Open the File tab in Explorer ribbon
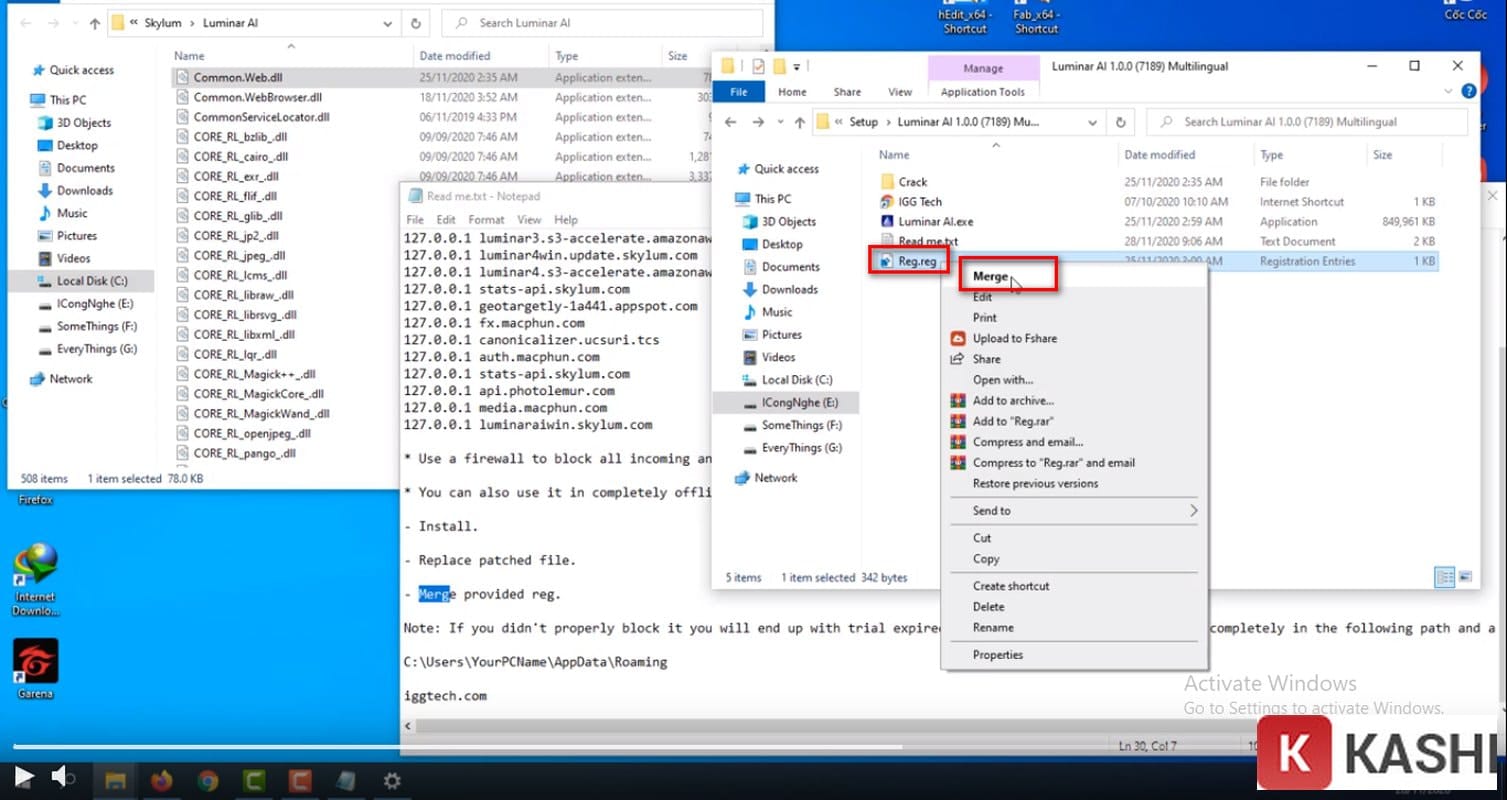Screen dimensions: 1507x800 coord(739,92)
